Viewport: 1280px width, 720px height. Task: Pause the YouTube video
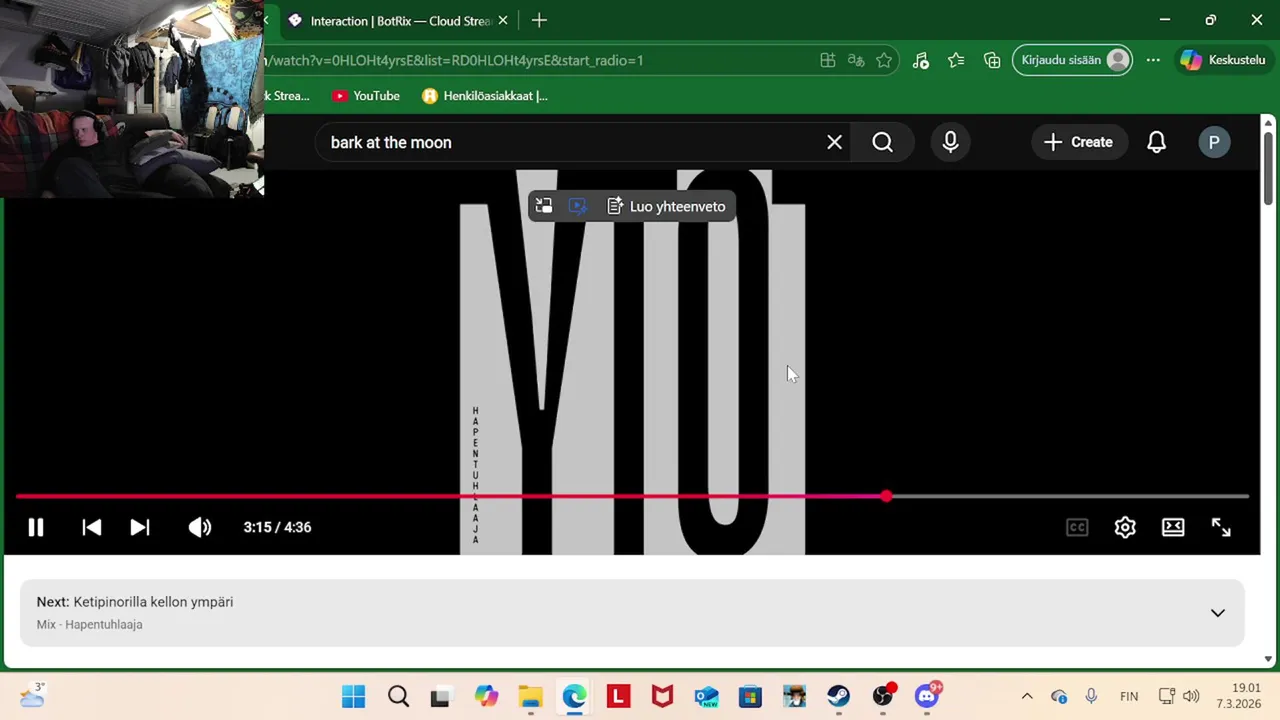(35, 527)
